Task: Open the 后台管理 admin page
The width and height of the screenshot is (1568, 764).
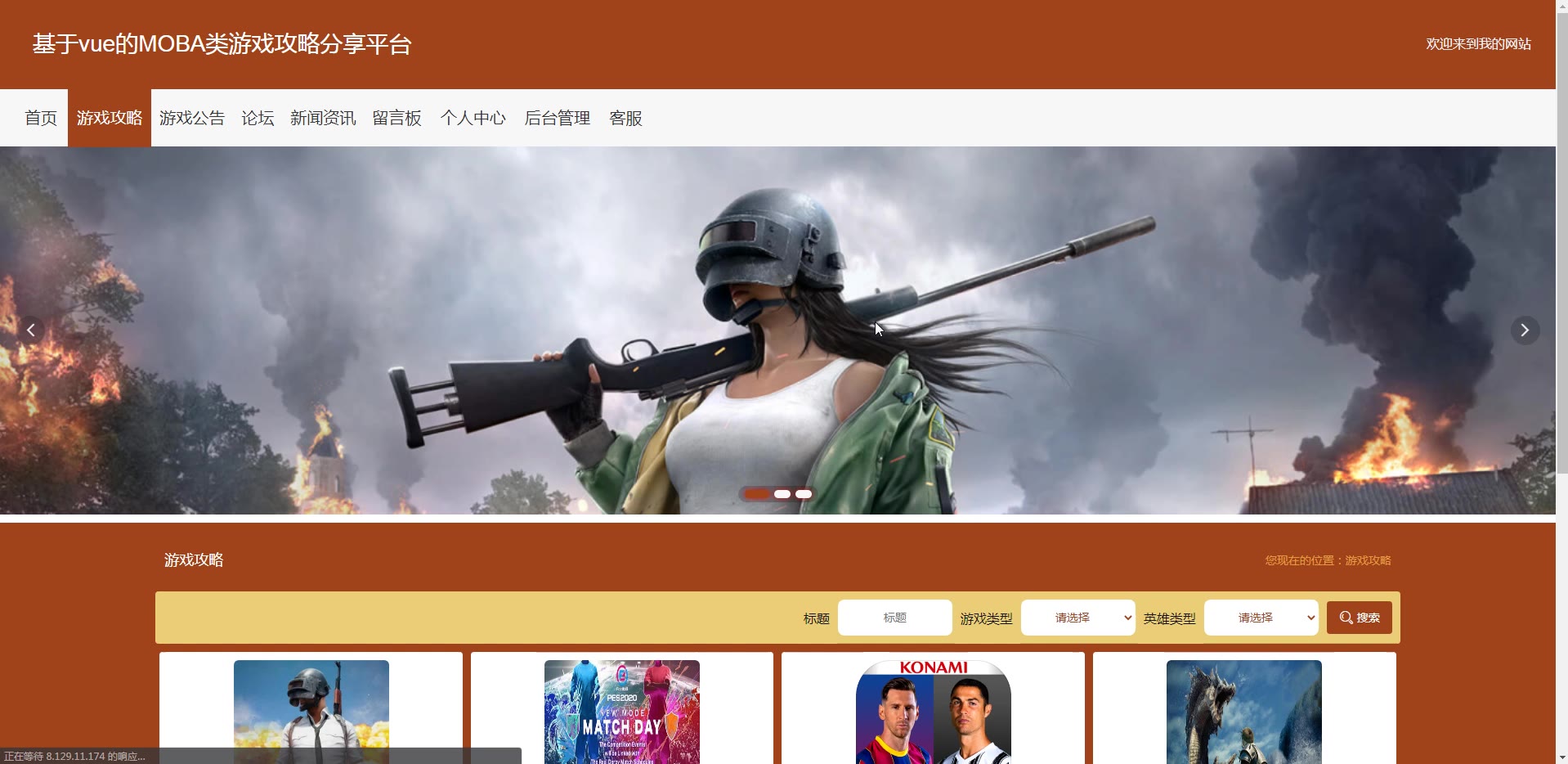Action: [558, 118]
